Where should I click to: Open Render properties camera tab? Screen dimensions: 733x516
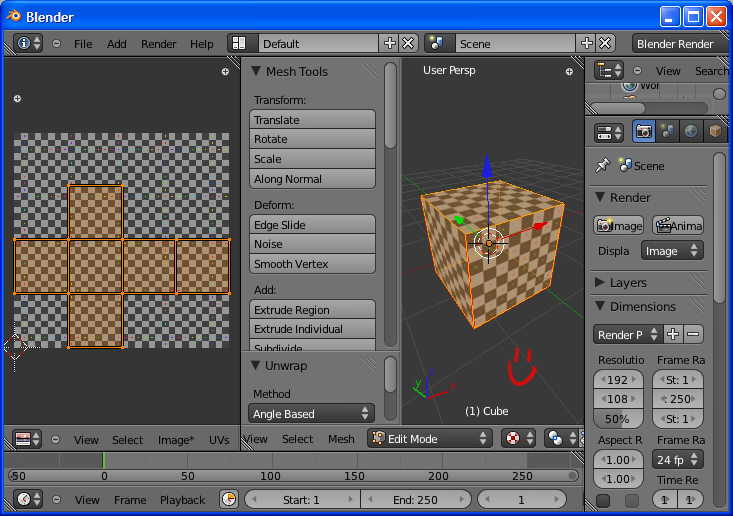(644, 132)
